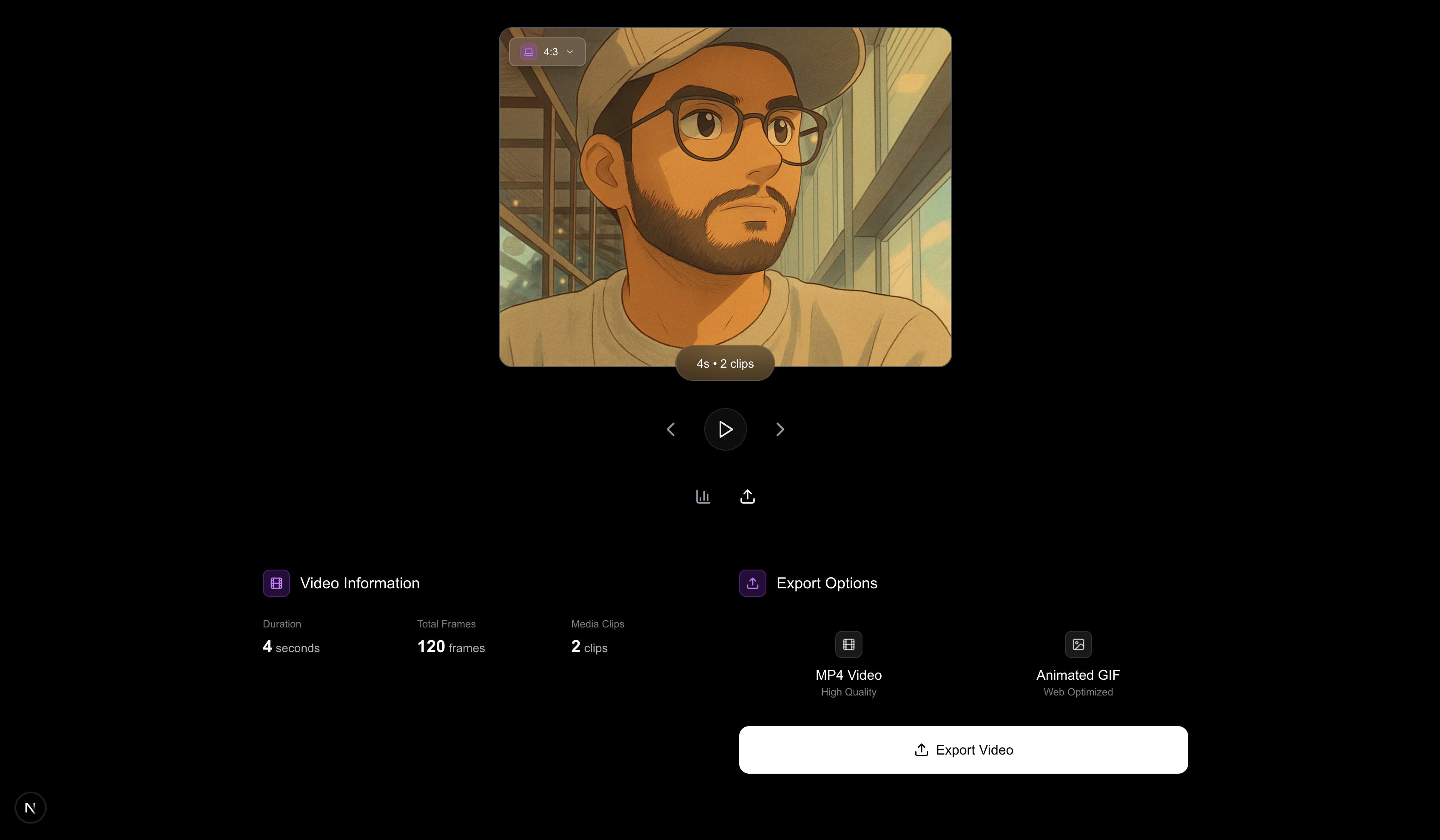Click the Video Information film icon
The height and width of the screenshot is (840, 1440).
point(276,583)
